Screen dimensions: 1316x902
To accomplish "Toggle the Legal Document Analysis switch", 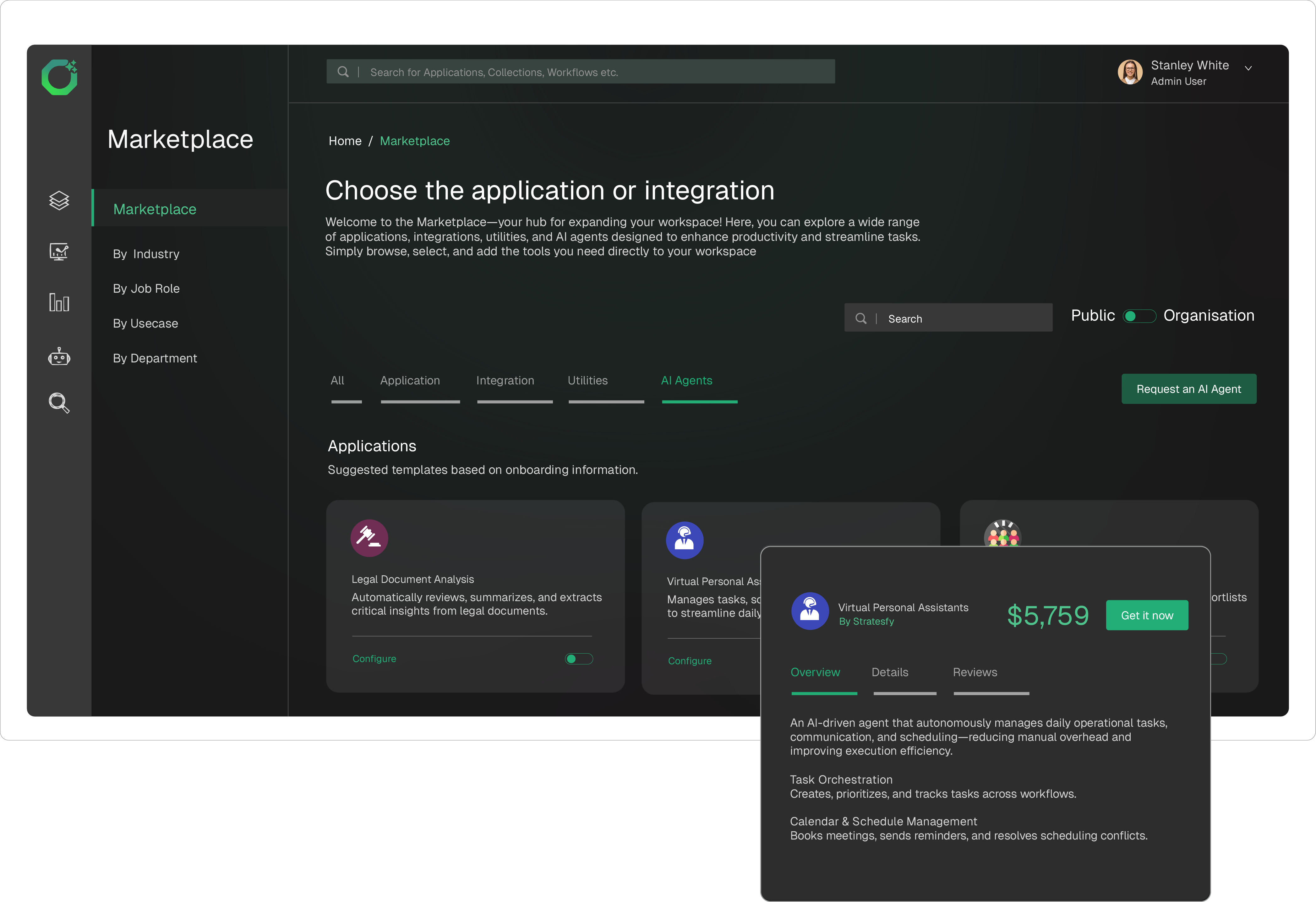I will tap(579, 659).
